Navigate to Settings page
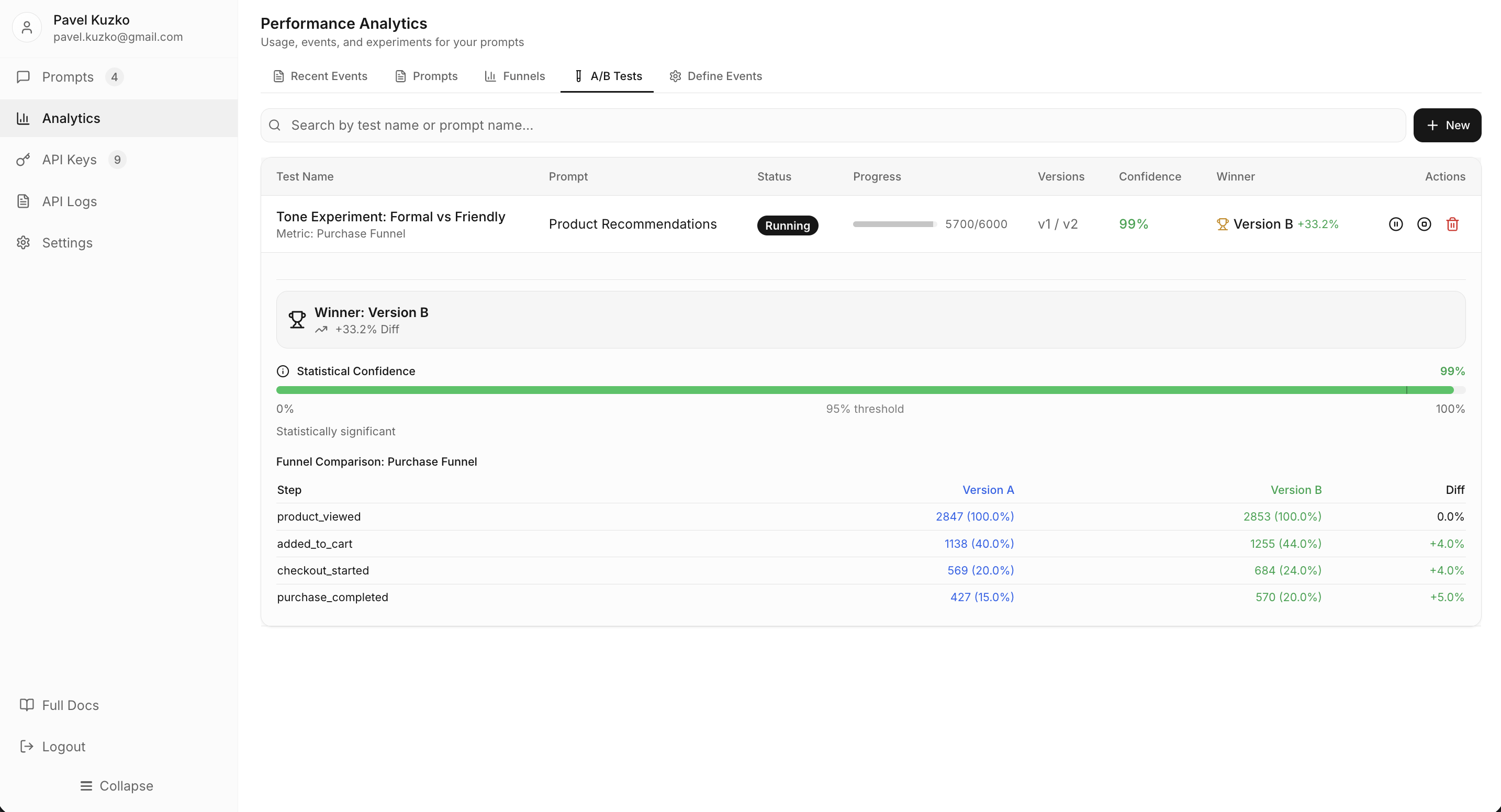Image resolution: width=1501 pixels, height=812 pixels. click(67, 243)
